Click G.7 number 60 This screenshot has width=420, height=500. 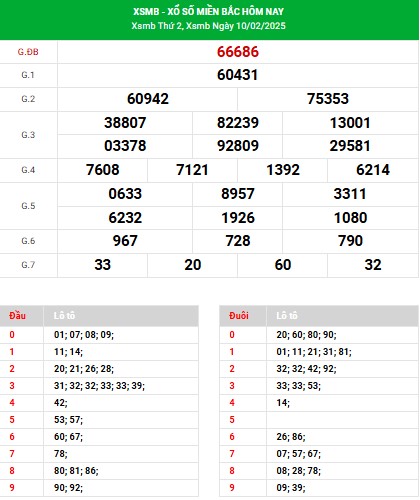(283, 265)
